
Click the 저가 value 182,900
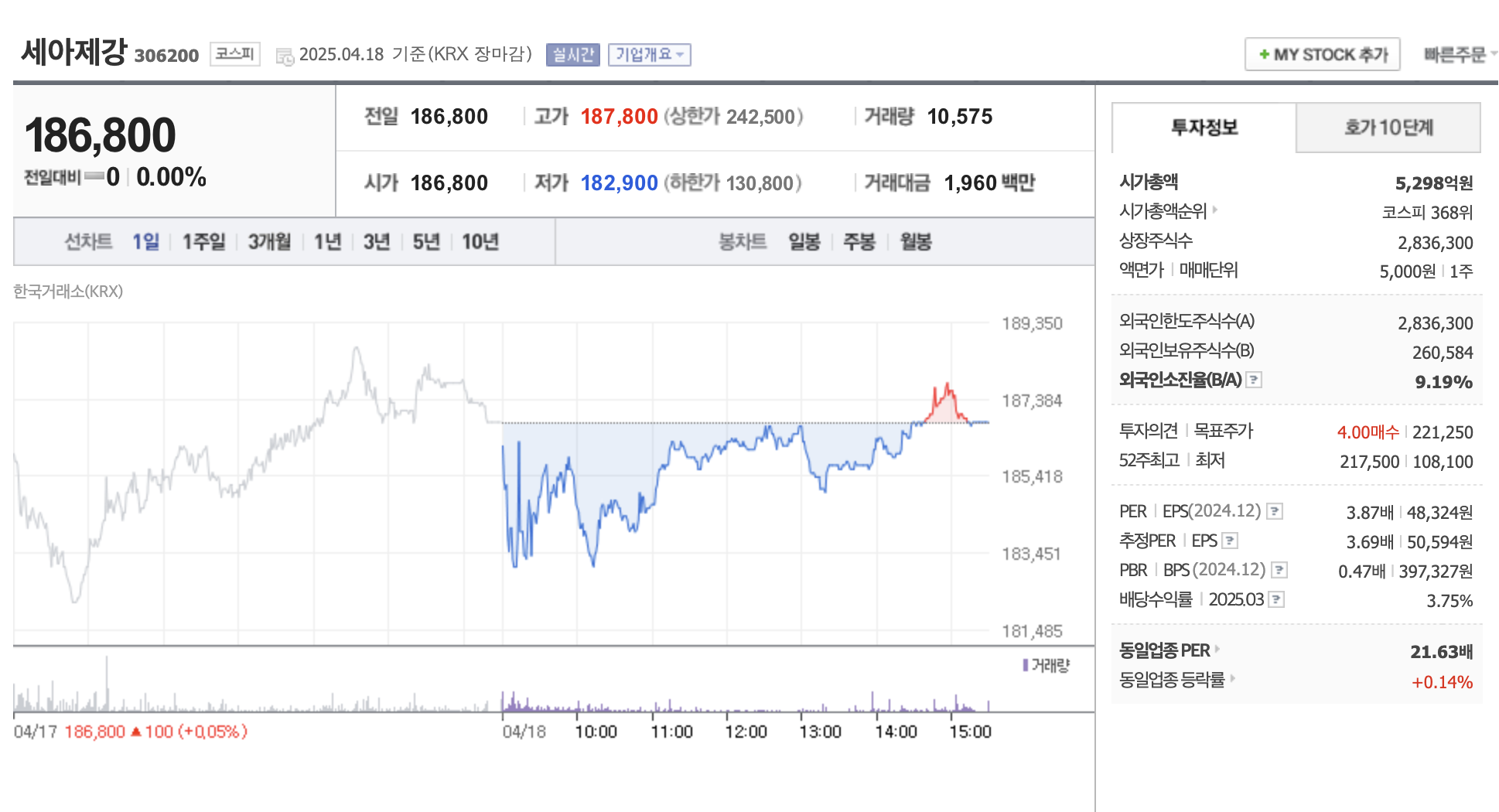619,183
